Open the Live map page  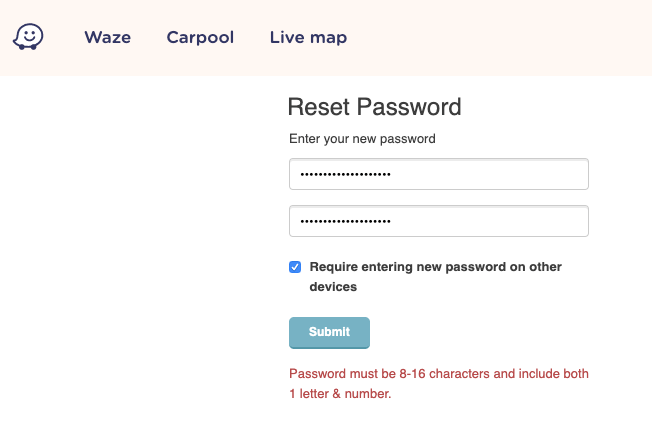click(308, 38)
